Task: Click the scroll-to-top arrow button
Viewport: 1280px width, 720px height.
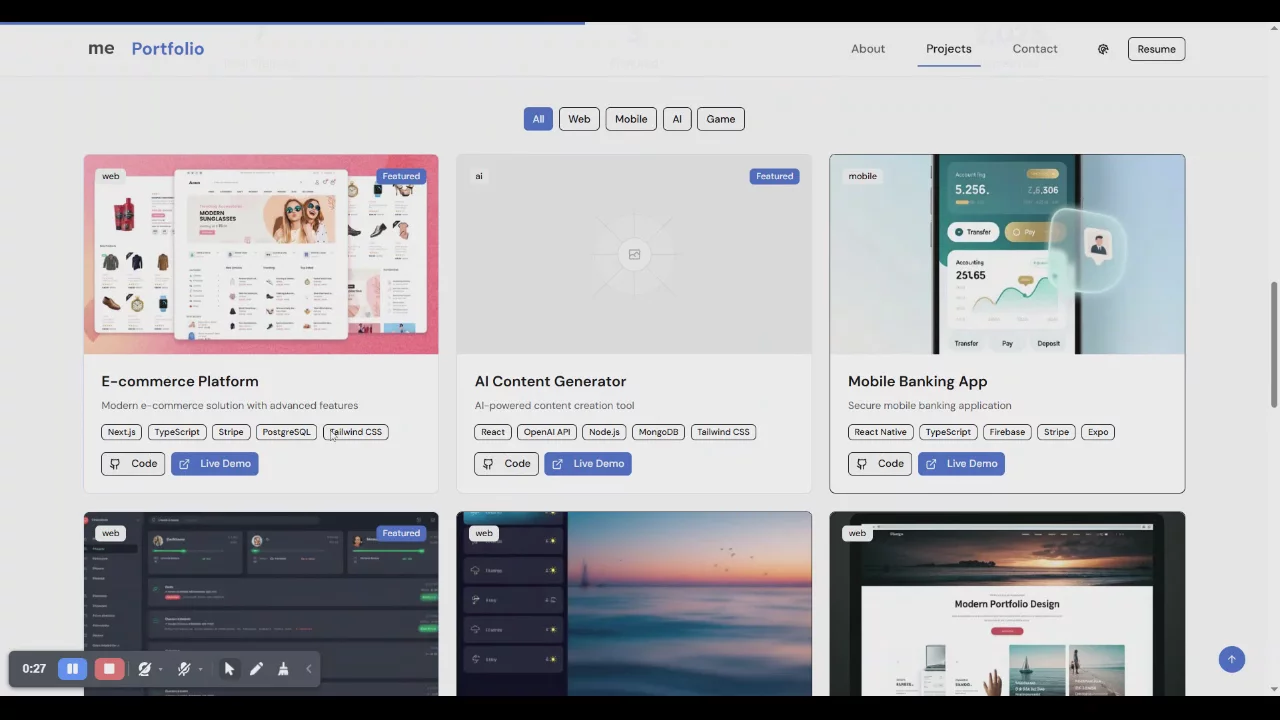Action: click(1231, 659)
